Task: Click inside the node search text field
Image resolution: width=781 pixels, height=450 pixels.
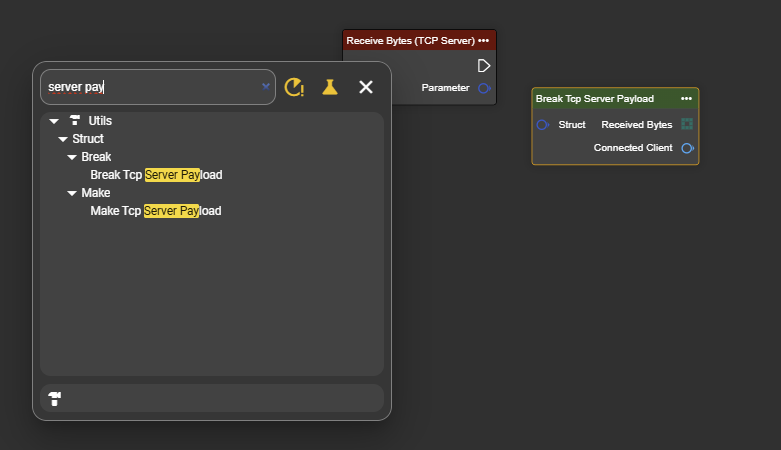Action: pos(150,87)
